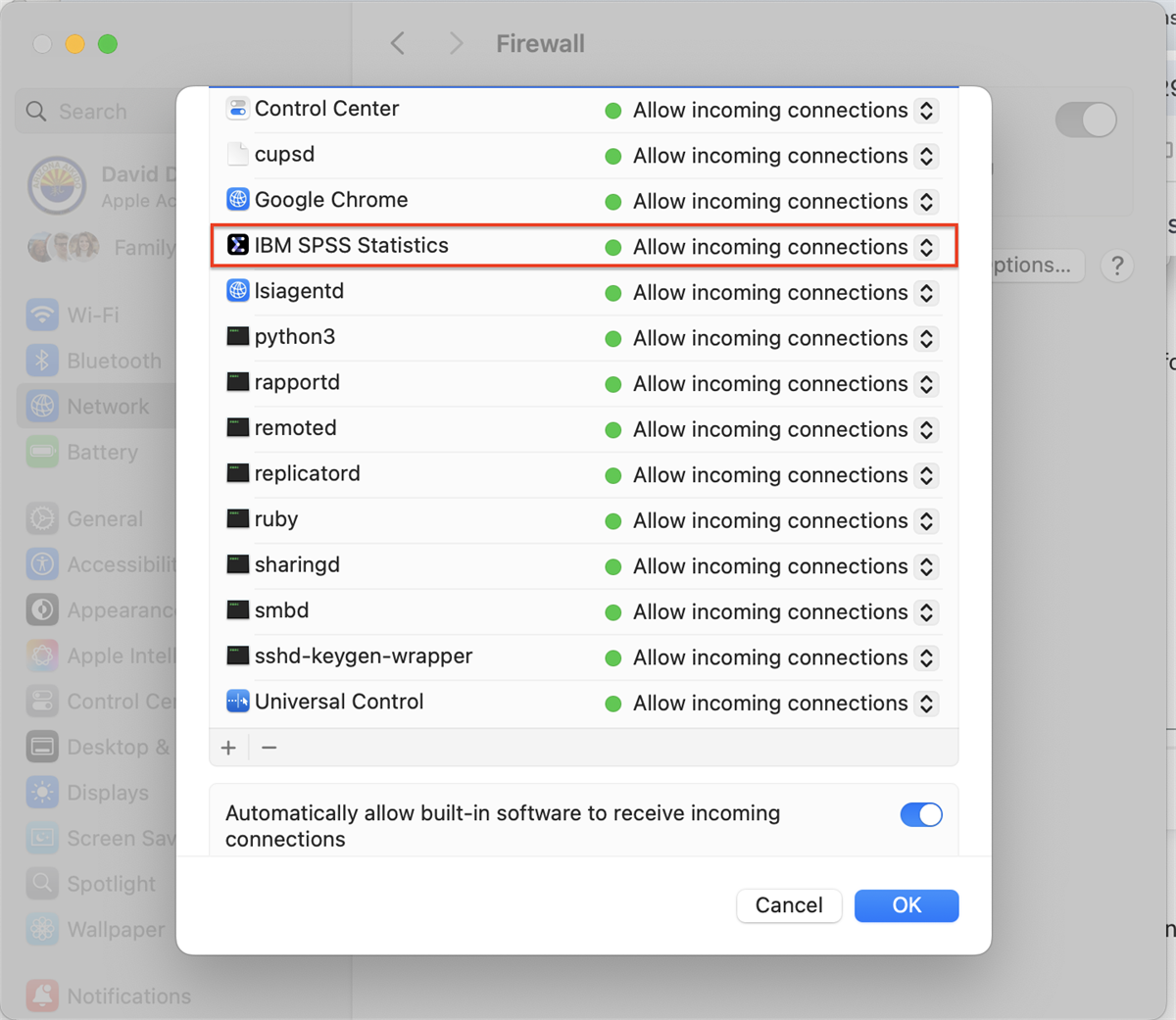Select Wi-Fi in the settings sidebar

pos(92,316)
